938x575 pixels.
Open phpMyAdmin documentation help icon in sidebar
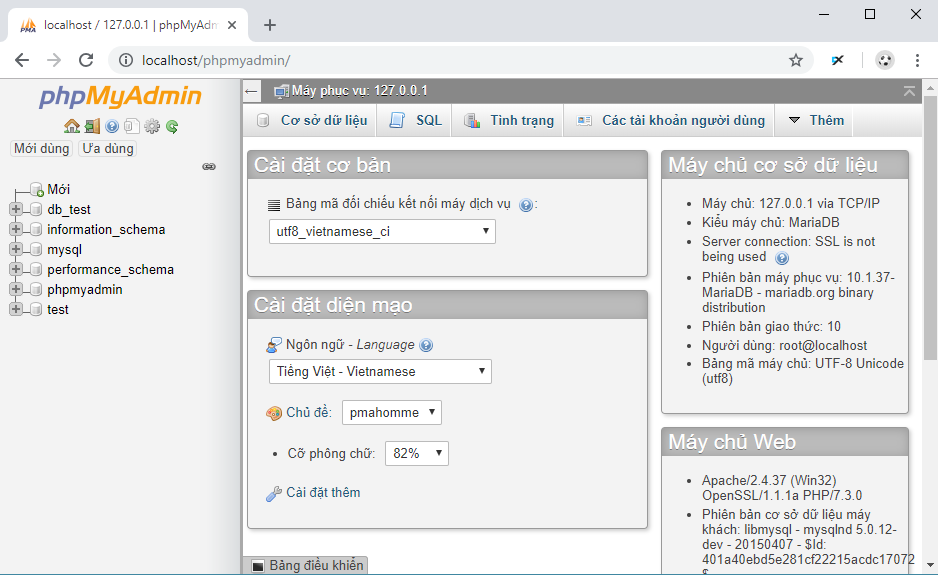pyautogui.click(x=112, y=126)
